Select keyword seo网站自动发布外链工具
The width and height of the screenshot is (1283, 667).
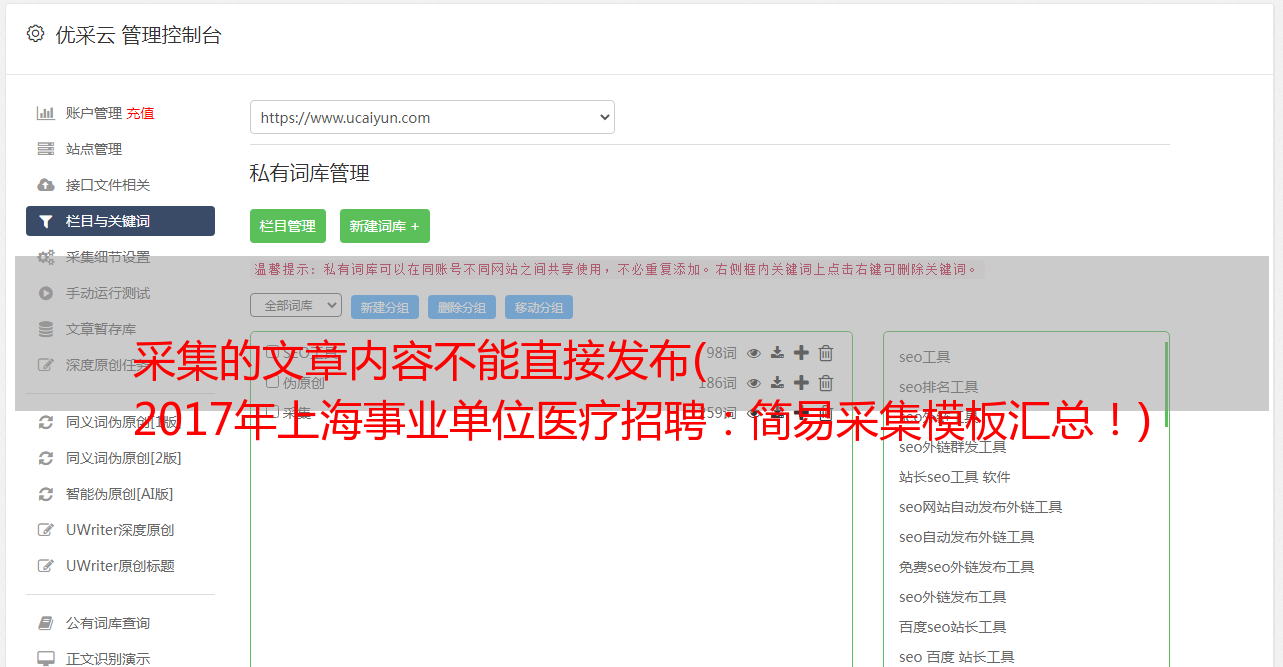coord(981,507)
